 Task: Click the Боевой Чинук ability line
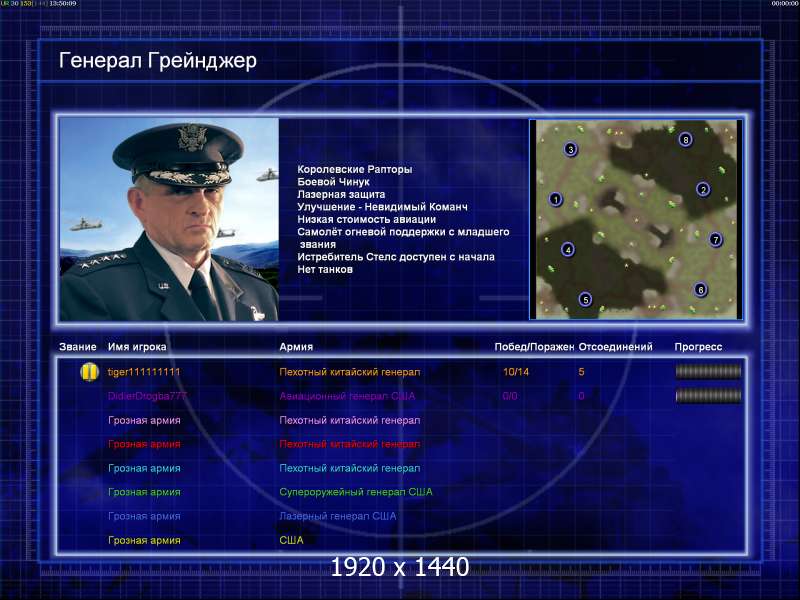click(x=333, y=182)
